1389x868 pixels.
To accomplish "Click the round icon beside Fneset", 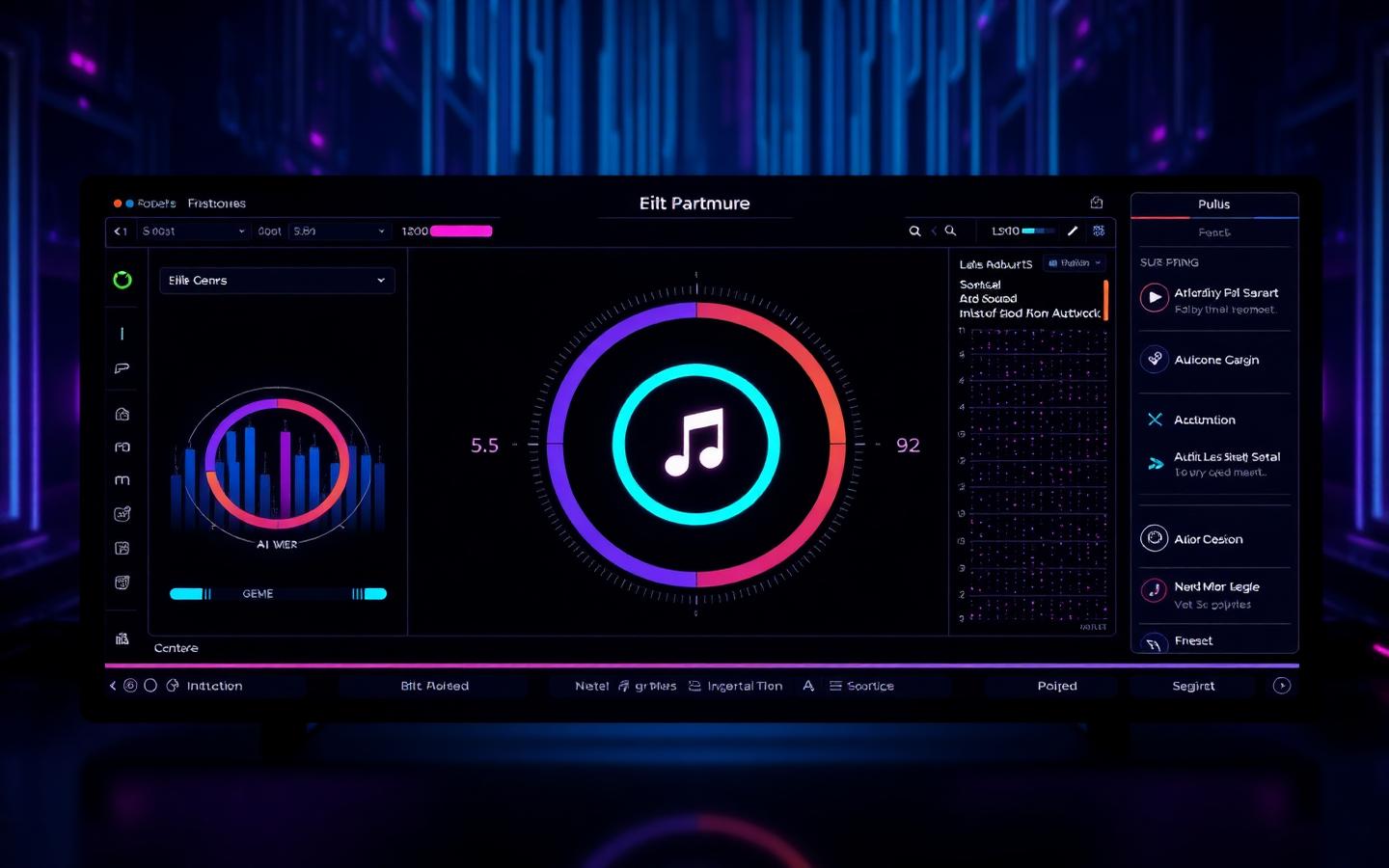I will pos(1155,644).
